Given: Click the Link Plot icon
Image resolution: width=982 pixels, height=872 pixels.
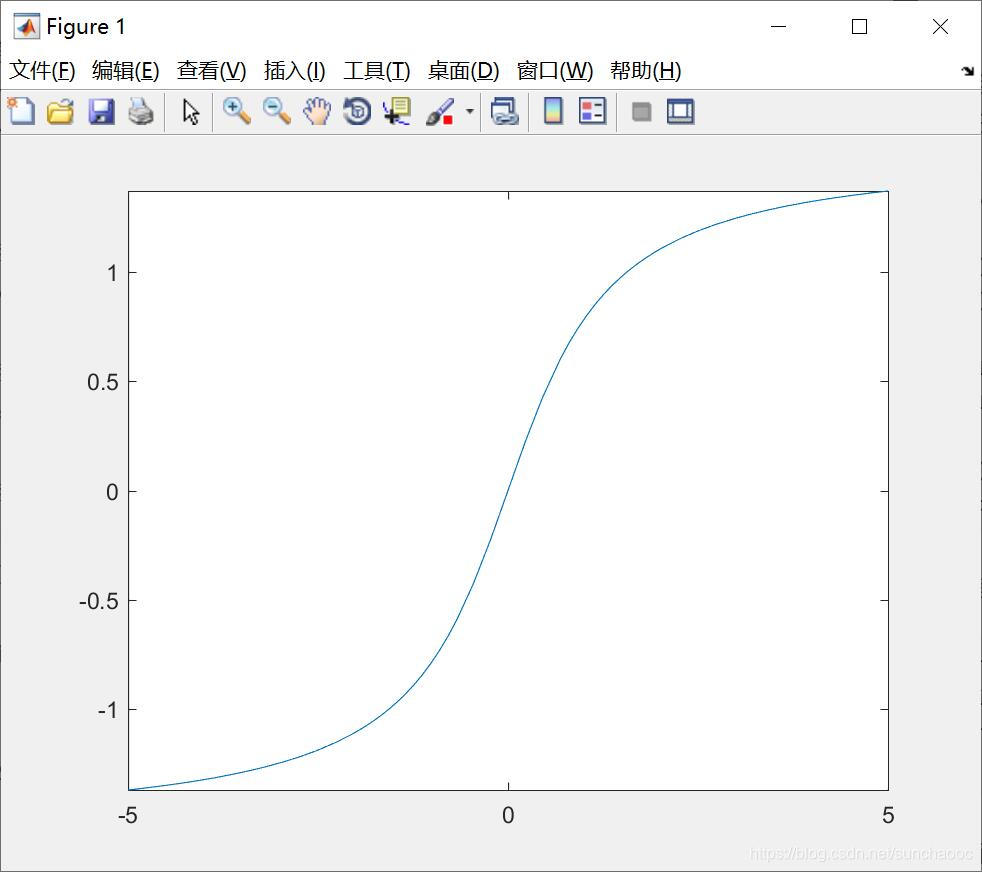Looking at the screenshot, I should click(505, 112).
